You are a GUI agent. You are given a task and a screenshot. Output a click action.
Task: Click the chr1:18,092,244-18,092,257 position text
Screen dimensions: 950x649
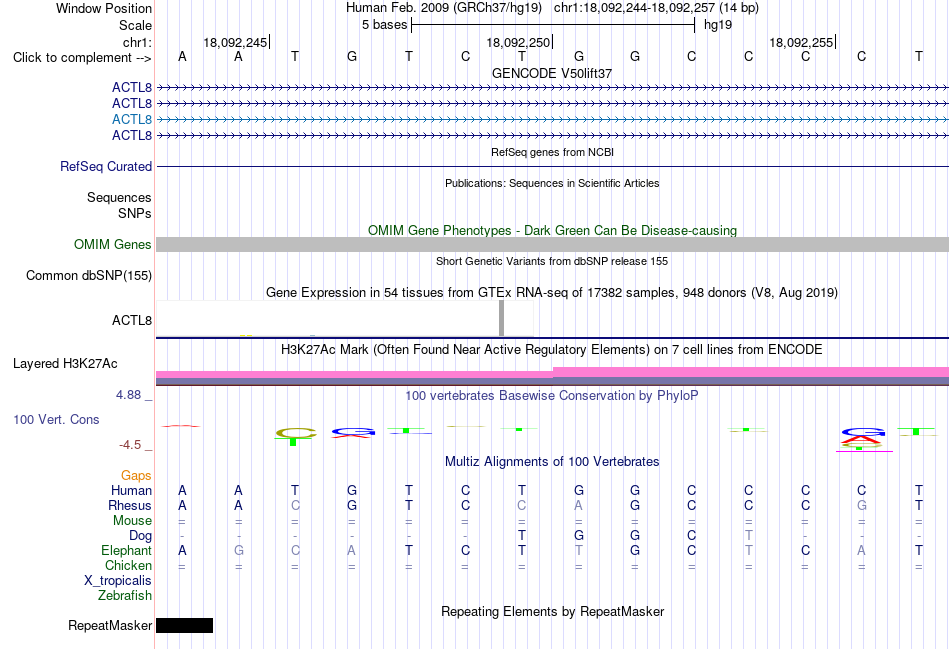[656, 8]
